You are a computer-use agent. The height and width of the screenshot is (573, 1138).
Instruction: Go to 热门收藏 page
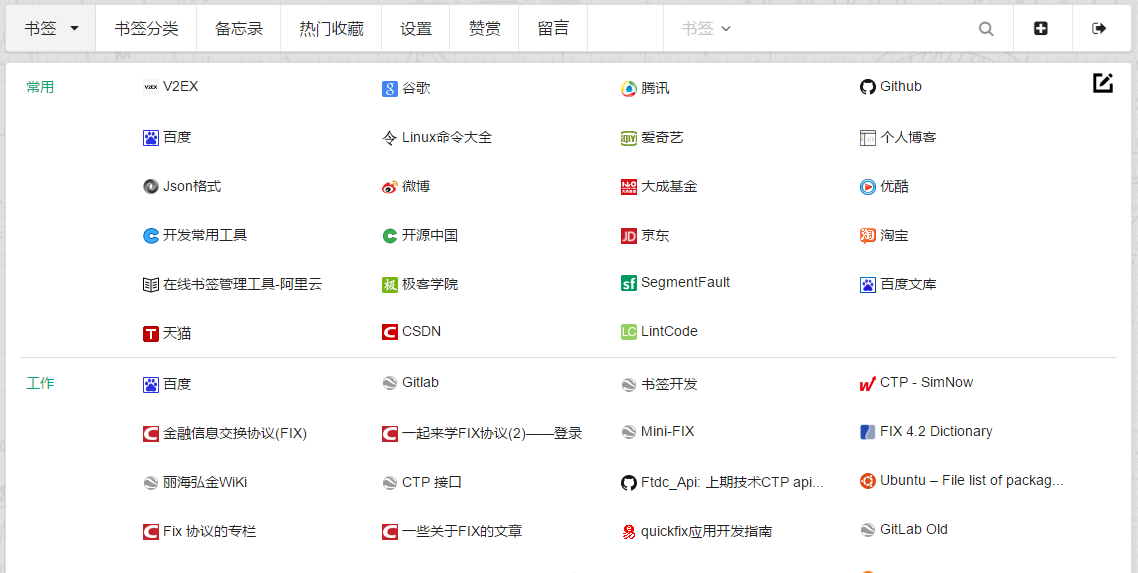coord(331,29)
